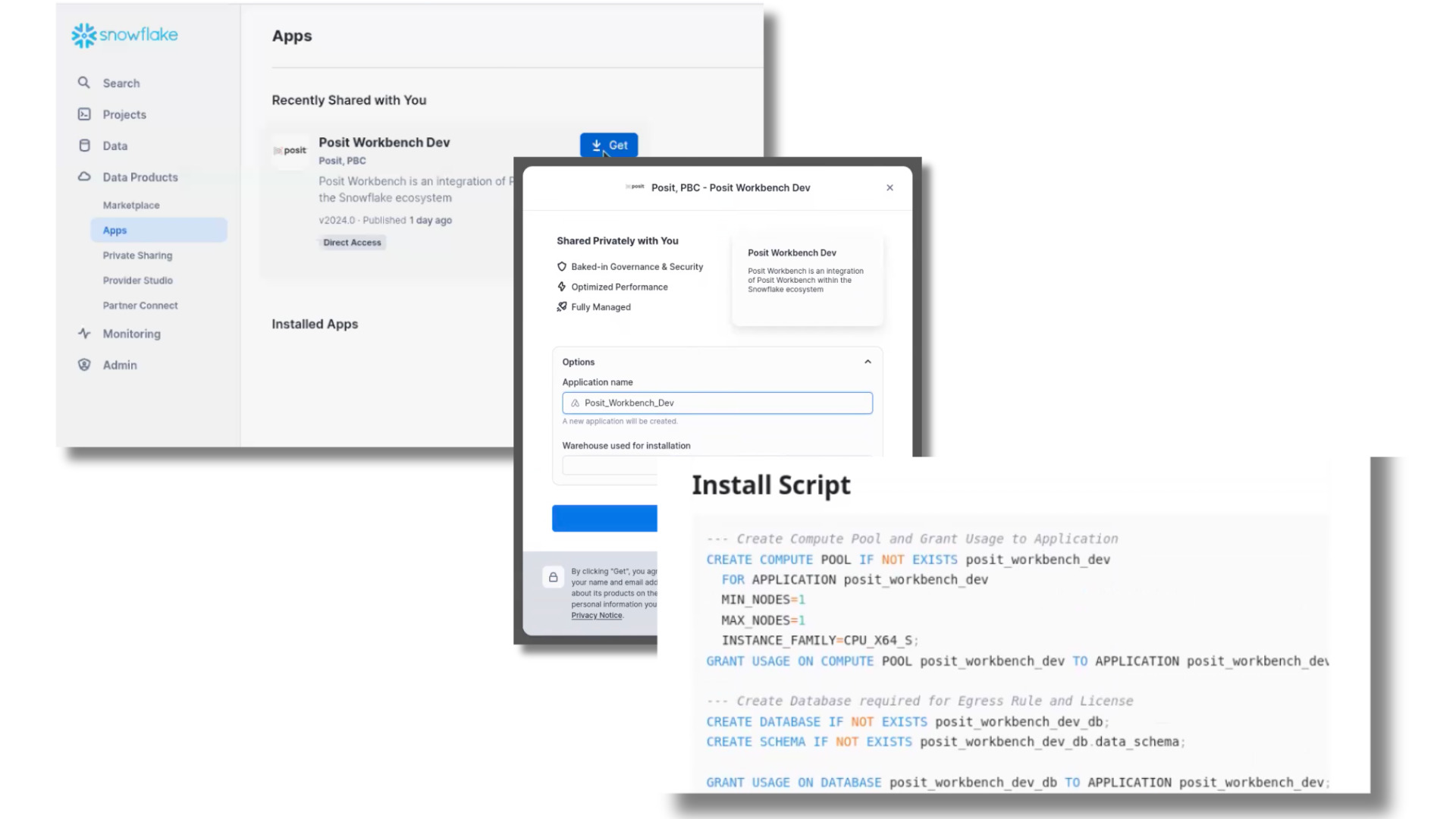Click the Monitoring pulse icon
The height and width of the screenshot is (819, 1456).
pos(84,334)
